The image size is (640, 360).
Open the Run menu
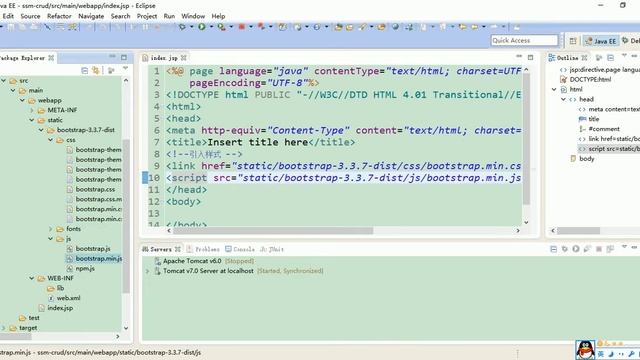pos(169,16)
